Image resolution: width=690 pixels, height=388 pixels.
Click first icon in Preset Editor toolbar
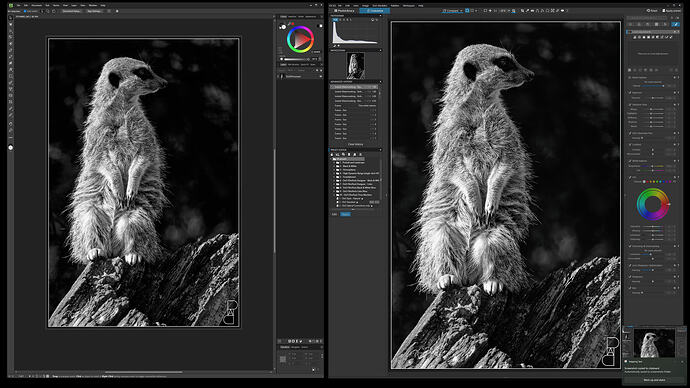(332, 154)
